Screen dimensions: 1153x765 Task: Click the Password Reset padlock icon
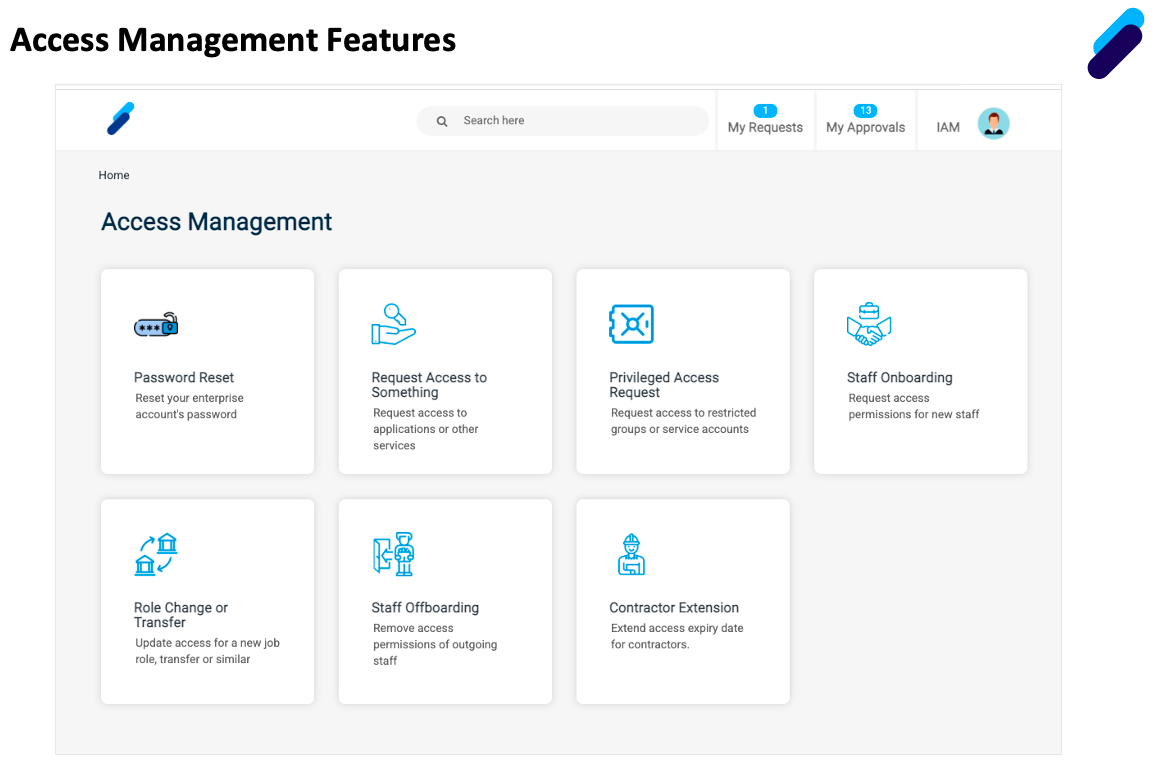point(155,324)
